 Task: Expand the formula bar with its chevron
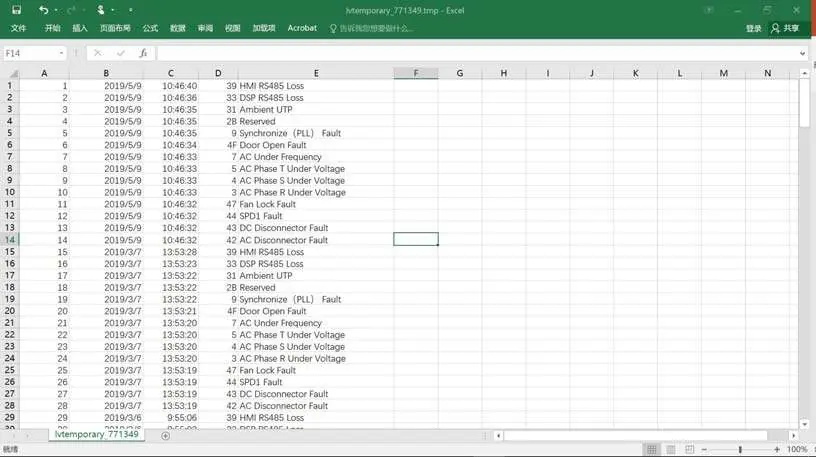802,53
